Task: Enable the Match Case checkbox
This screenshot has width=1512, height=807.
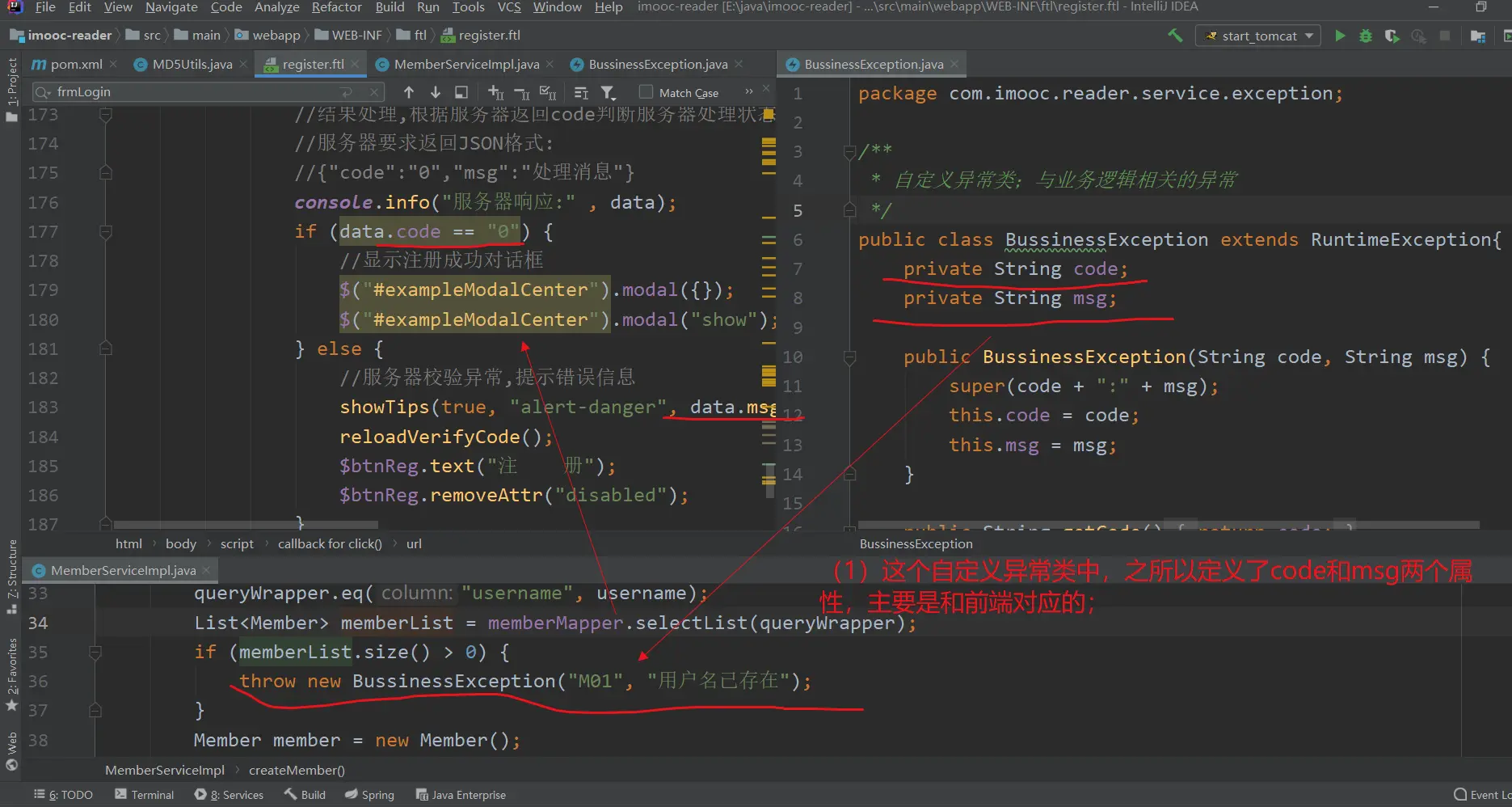Action: (x=646, y=92)
